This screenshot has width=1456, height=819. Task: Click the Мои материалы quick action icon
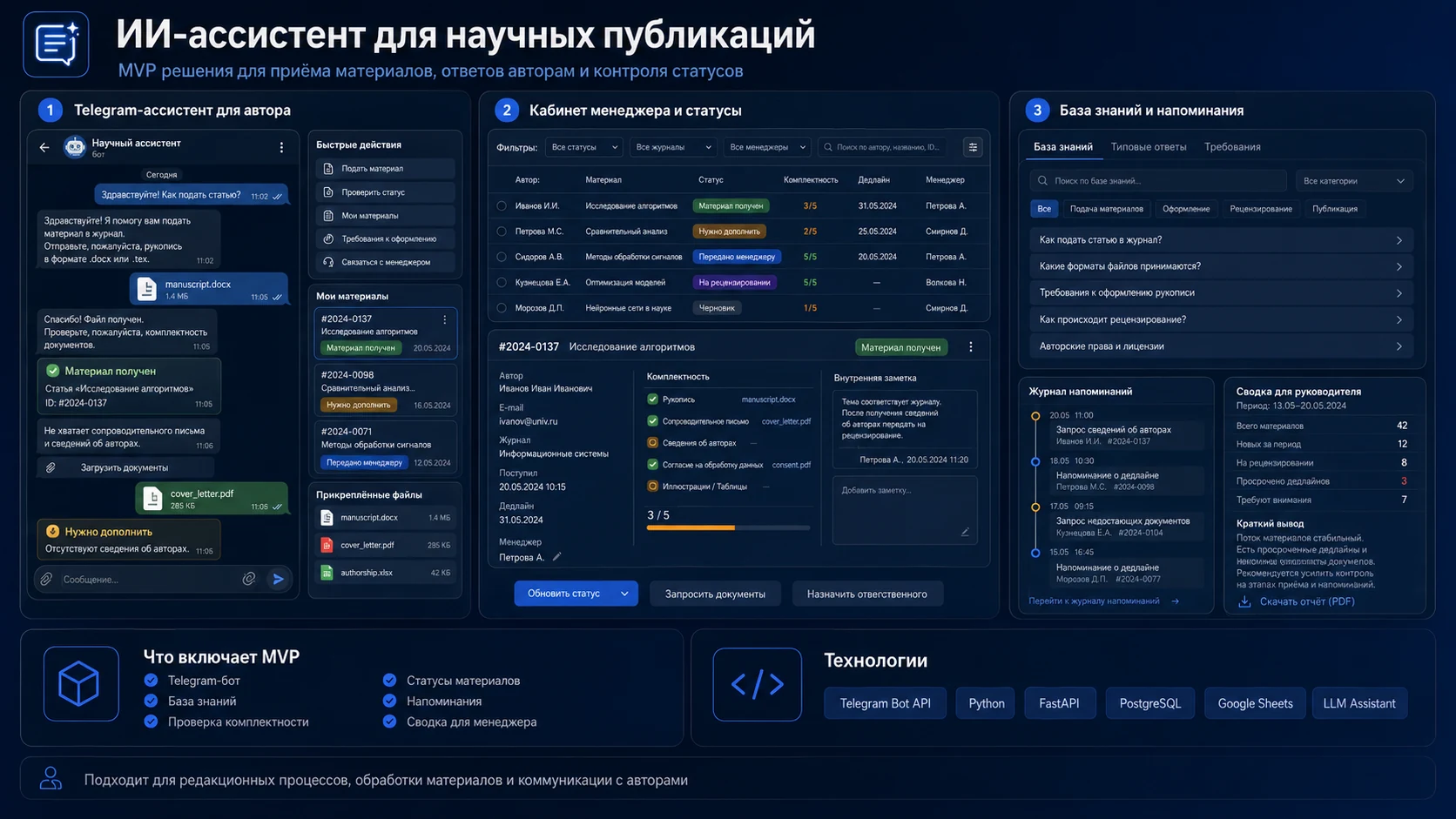tap(328, 216)
